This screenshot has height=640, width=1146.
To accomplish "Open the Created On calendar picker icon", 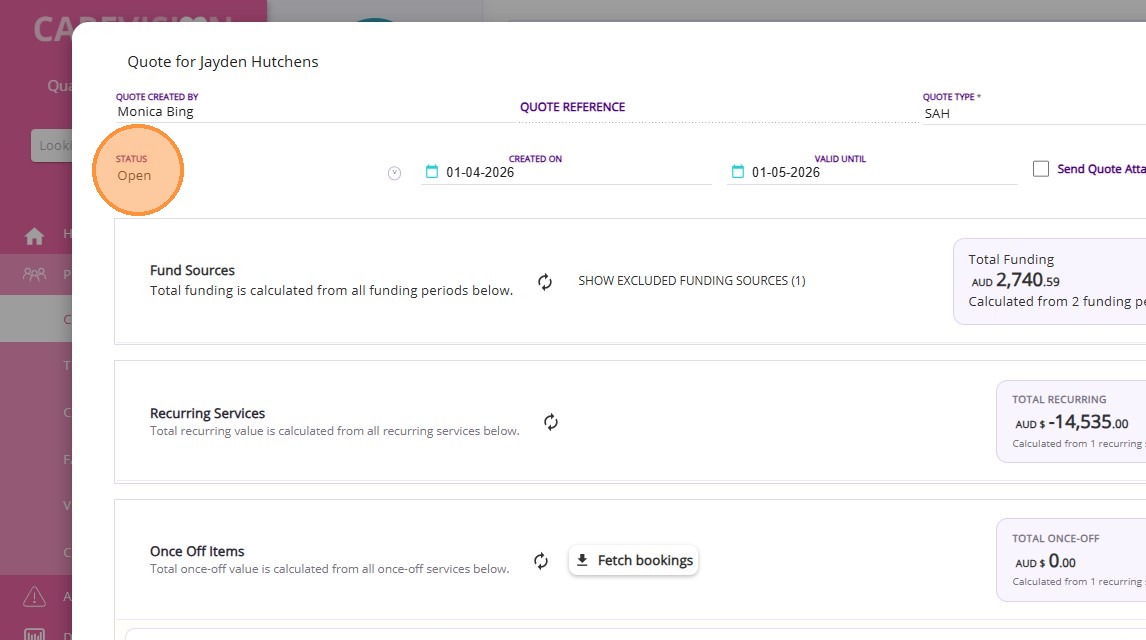I will coord(432,172).
